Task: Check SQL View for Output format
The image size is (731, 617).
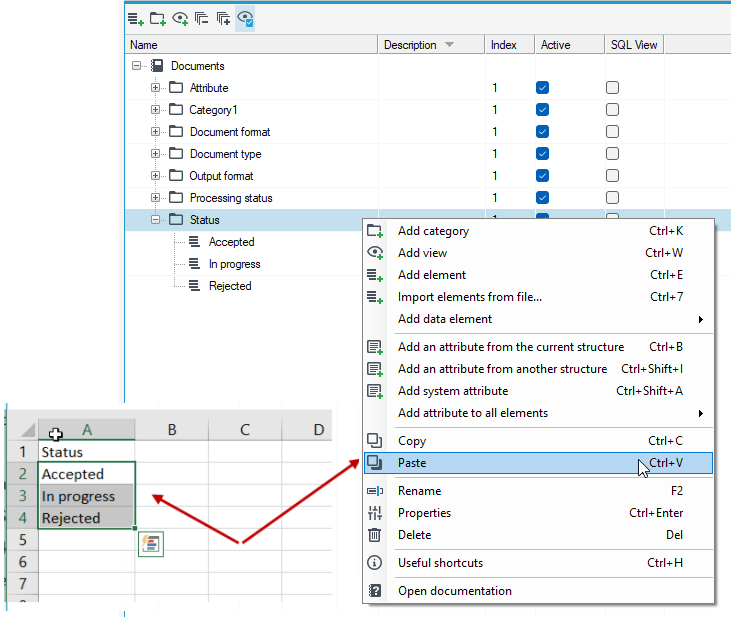Action: click(612, 175)
